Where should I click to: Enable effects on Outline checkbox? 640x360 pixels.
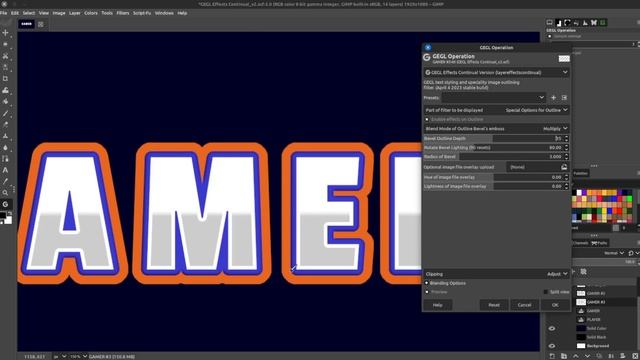pyautogui.click(x=427, y=119)
